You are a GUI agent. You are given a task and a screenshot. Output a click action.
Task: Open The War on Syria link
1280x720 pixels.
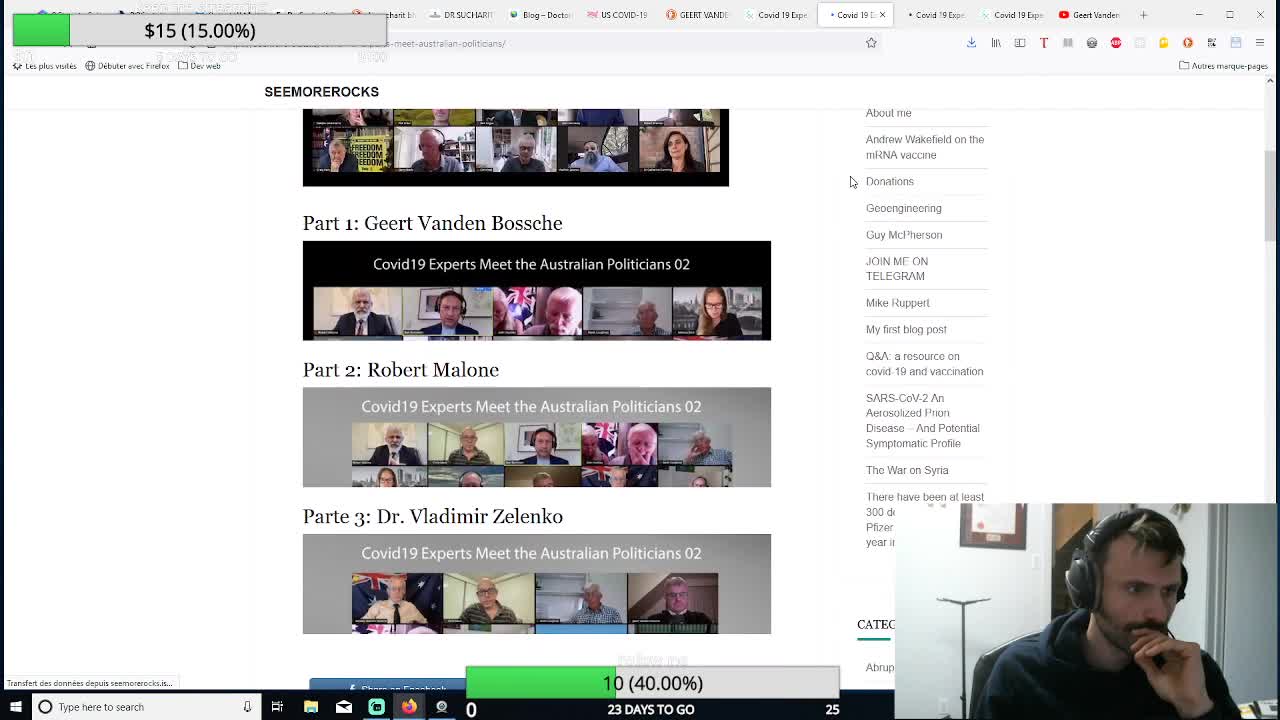click(x=907, y=470)
